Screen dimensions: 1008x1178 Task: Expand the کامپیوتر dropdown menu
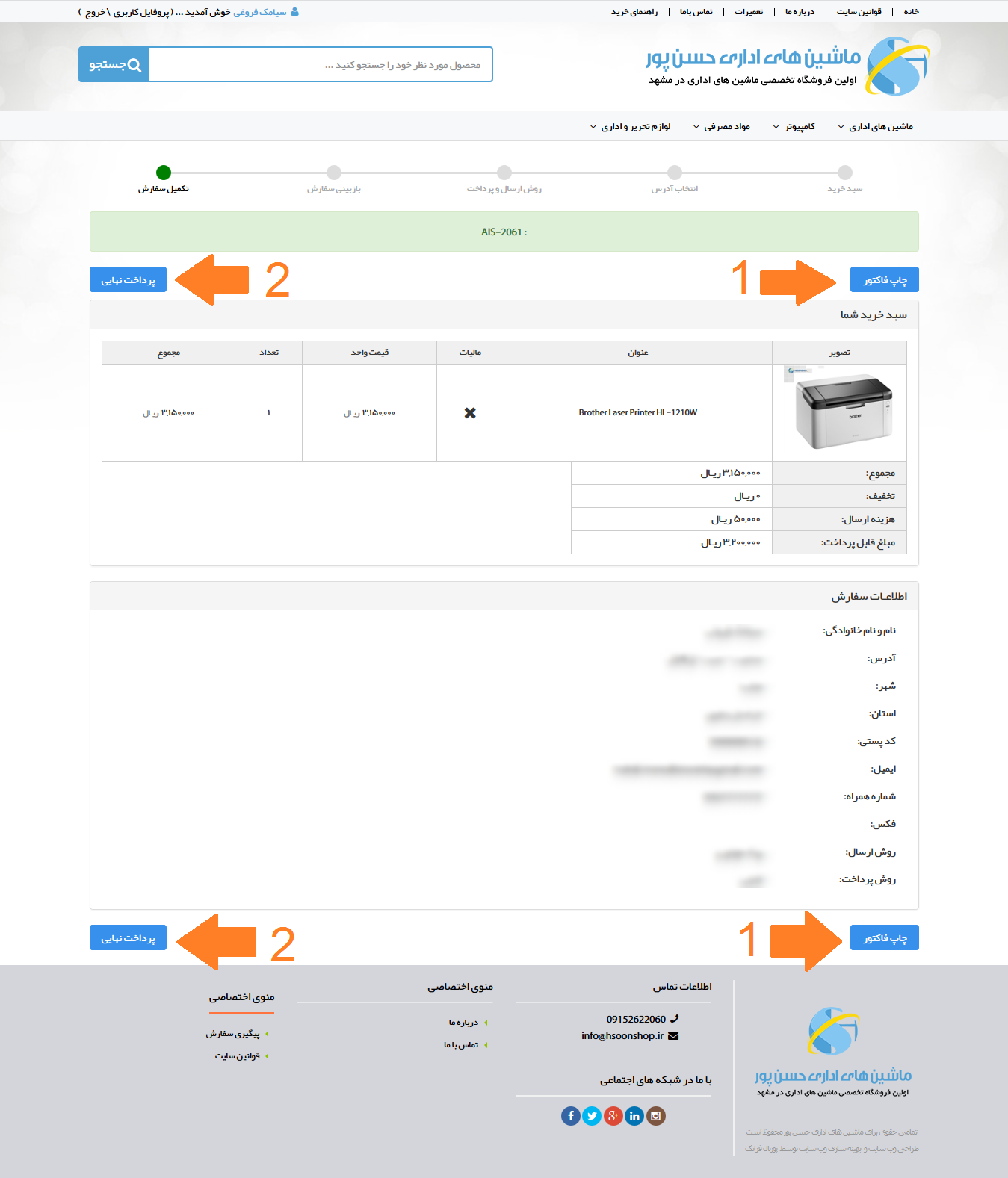794,127
